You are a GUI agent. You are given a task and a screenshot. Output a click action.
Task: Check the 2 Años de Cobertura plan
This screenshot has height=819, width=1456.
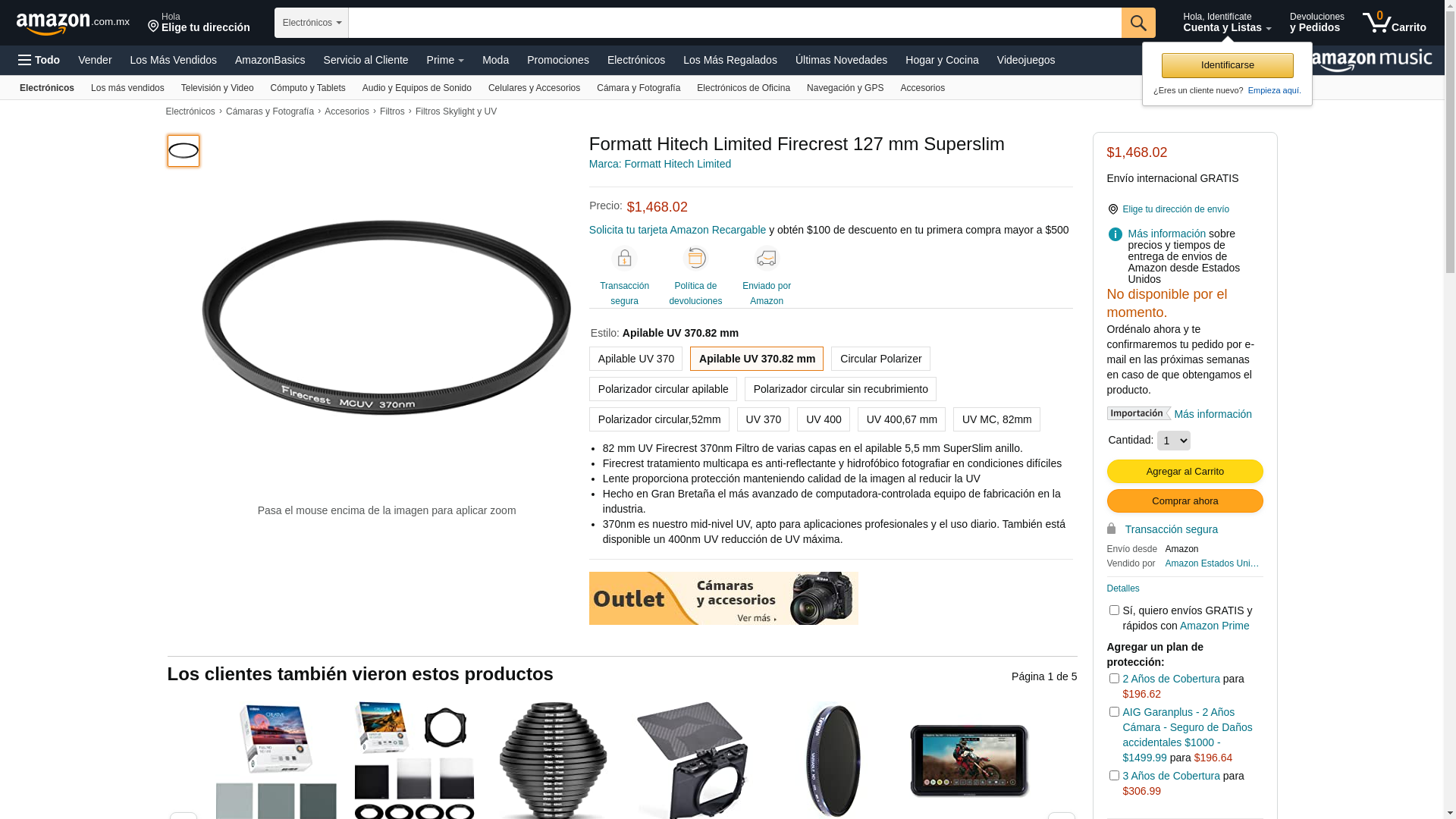(1114, 679)
